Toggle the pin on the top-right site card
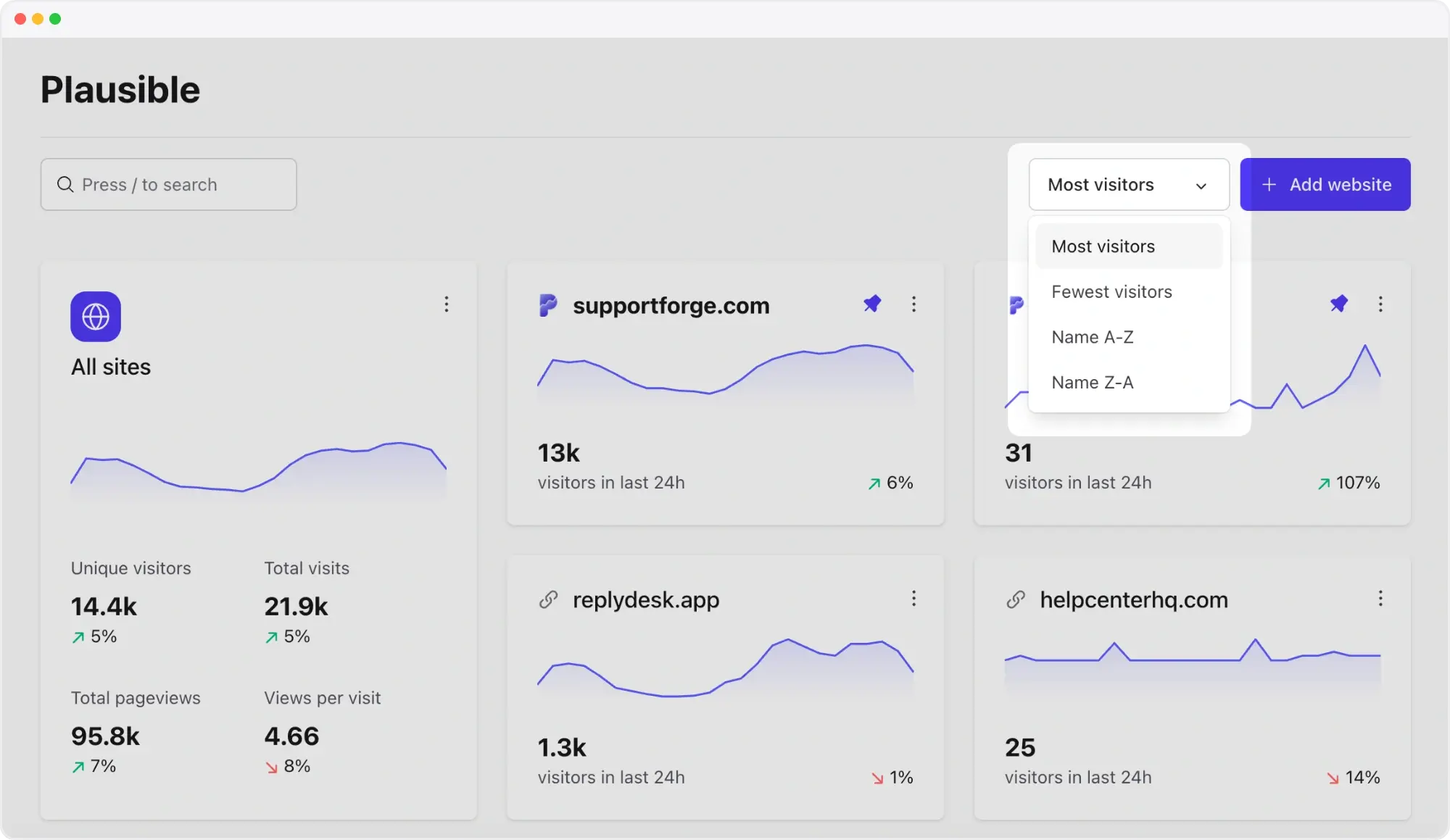1450x840 pixels. pos(1339,304)
